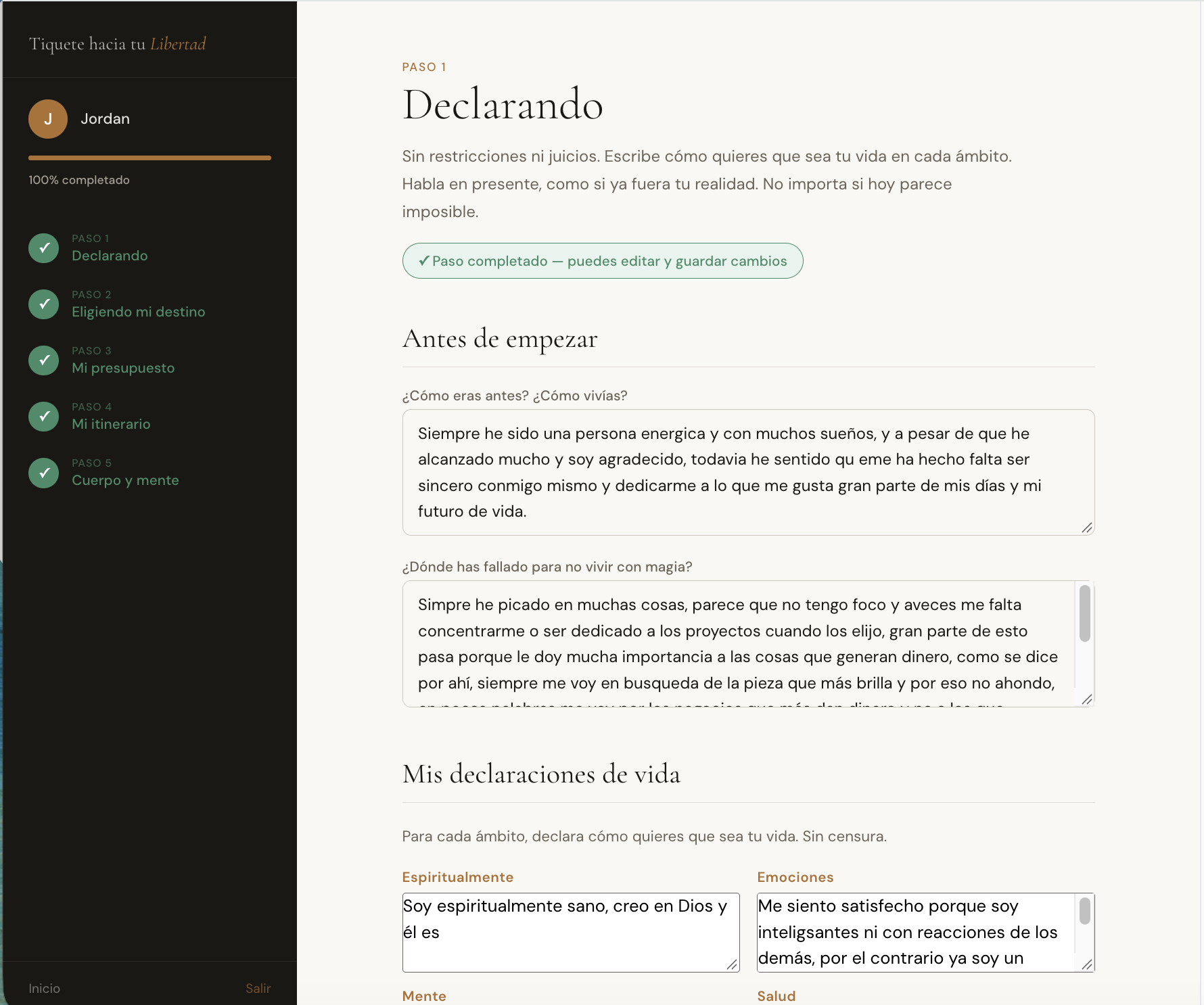Click resize handle of Emociones field
Image resolution: width=1204 pixels, height=1005 pixels.
click(x=1087, y=964)
